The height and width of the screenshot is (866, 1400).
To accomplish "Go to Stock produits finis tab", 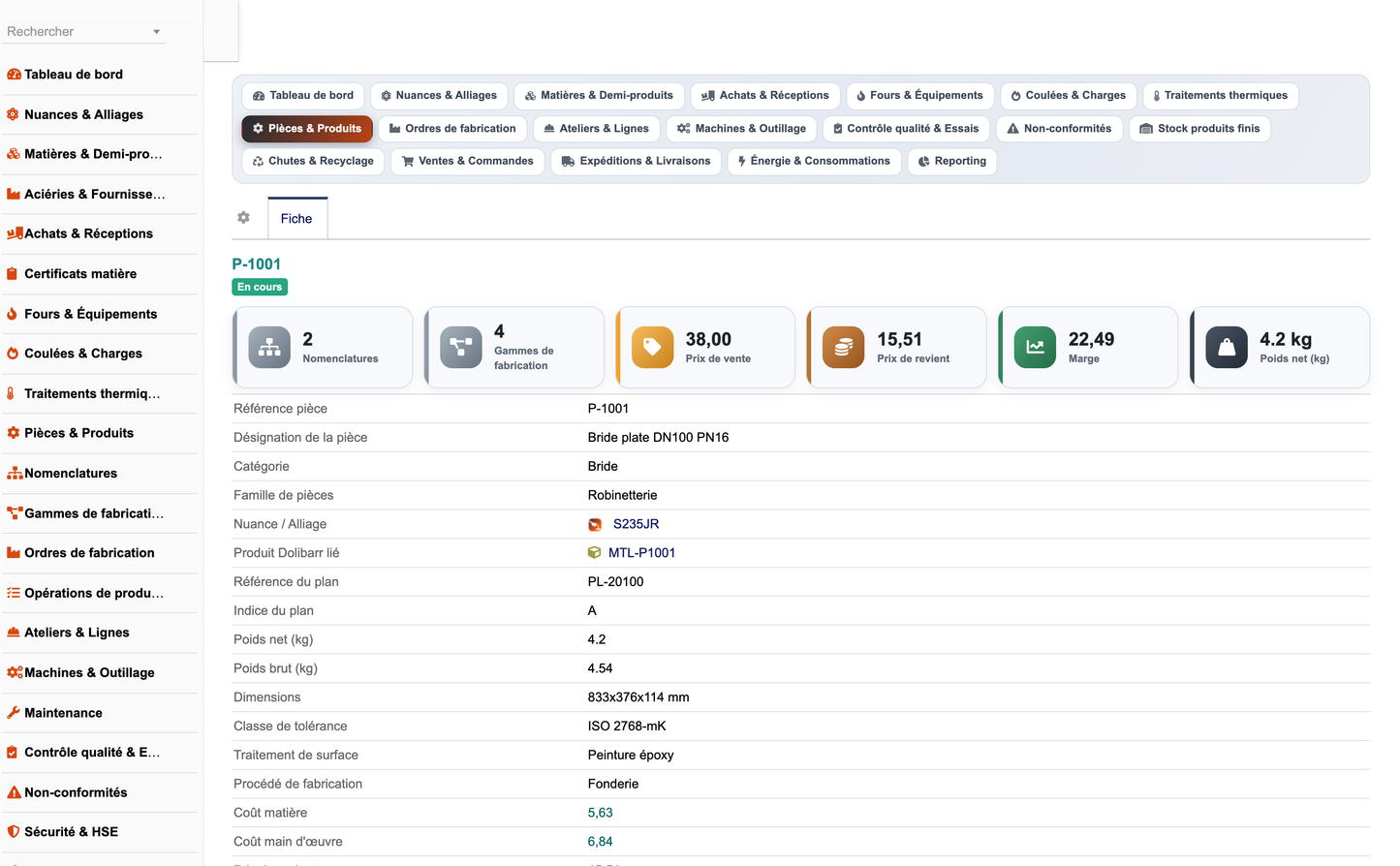I will (1199, 129).
